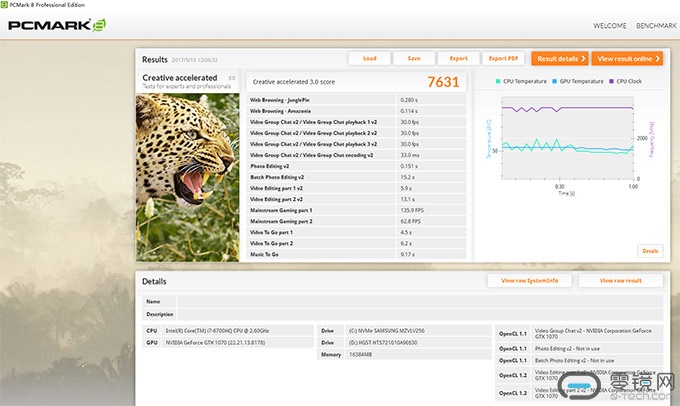Click the Save results button
Viewport: 680px width, 406px height.
pyautogui.click(x=414, y=58)
